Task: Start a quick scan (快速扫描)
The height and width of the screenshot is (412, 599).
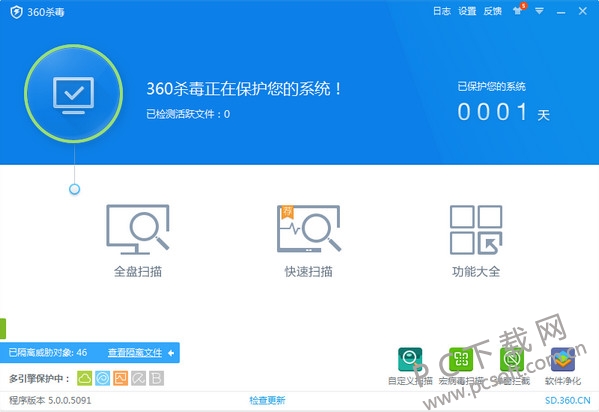Action: tap(309, 241)
